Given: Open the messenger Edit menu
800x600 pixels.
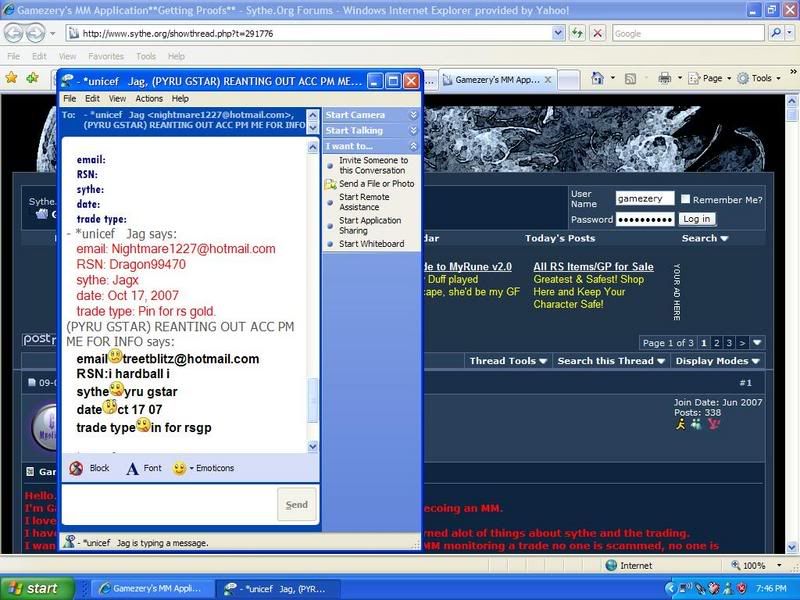Looking at the screenshot, I should 92,98.
